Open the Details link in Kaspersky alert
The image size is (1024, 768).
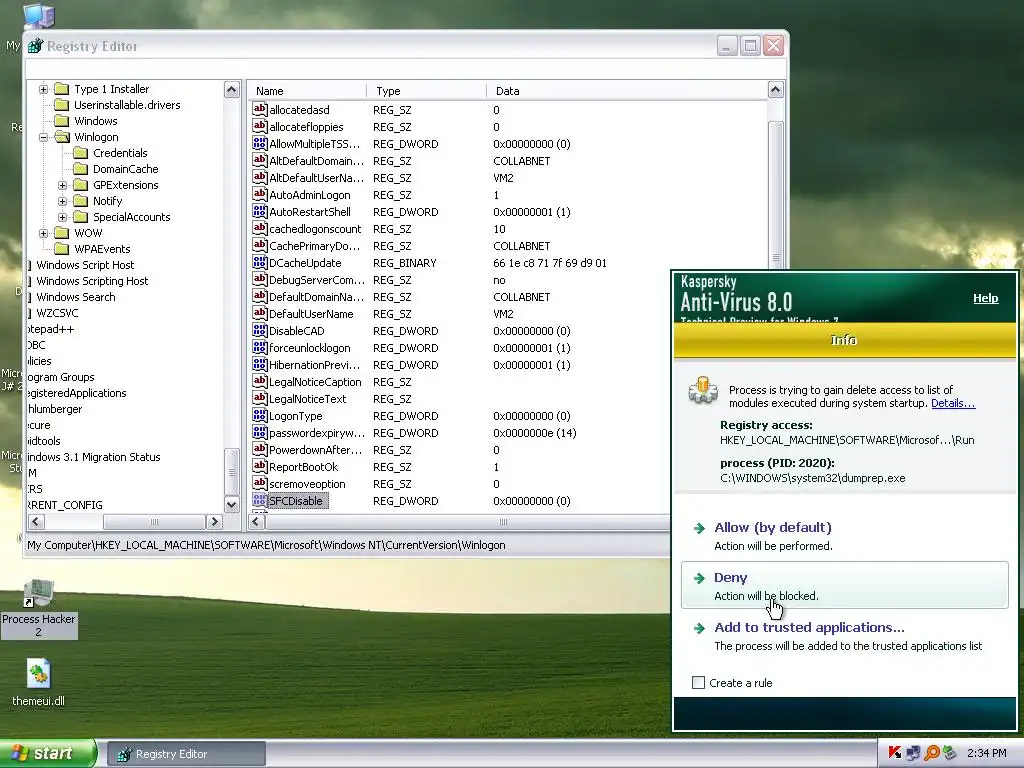pos(953,403)
